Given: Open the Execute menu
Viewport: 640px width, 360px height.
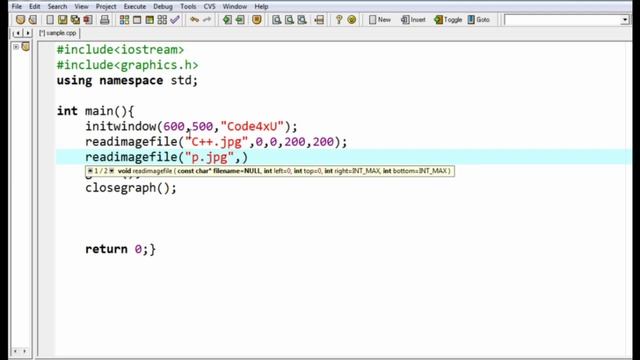Looking at the screenshot, I should 135,7.
